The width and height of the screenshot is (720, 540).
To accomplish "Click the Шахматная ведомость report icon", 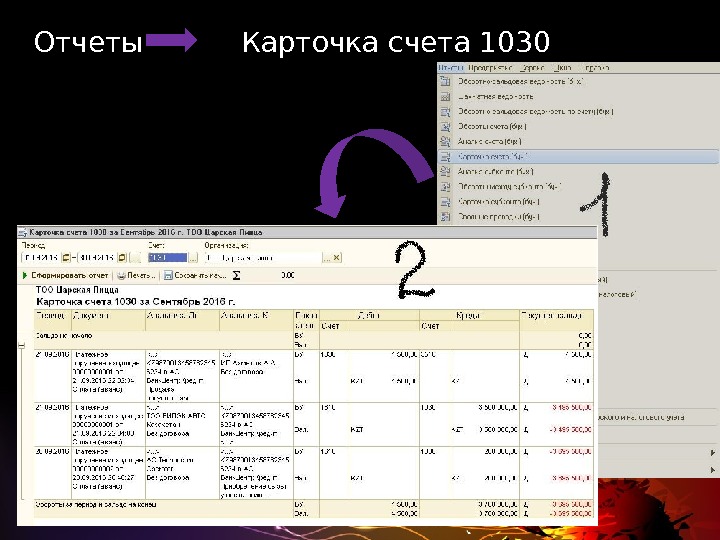I will click(x=445, y=96).
